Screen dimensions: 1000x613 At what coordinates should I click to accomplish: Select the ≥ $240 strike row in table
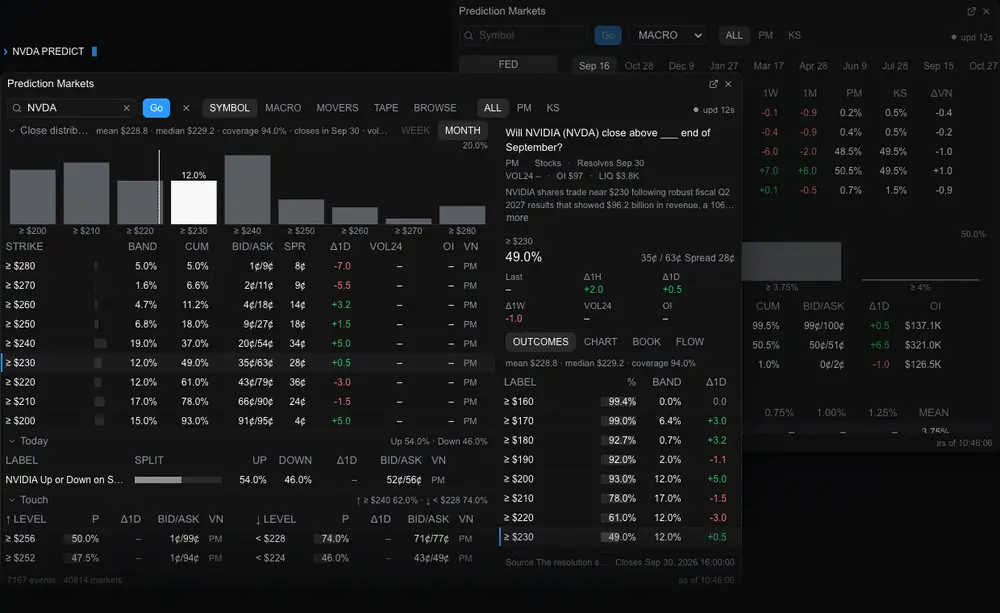[247, 343]
